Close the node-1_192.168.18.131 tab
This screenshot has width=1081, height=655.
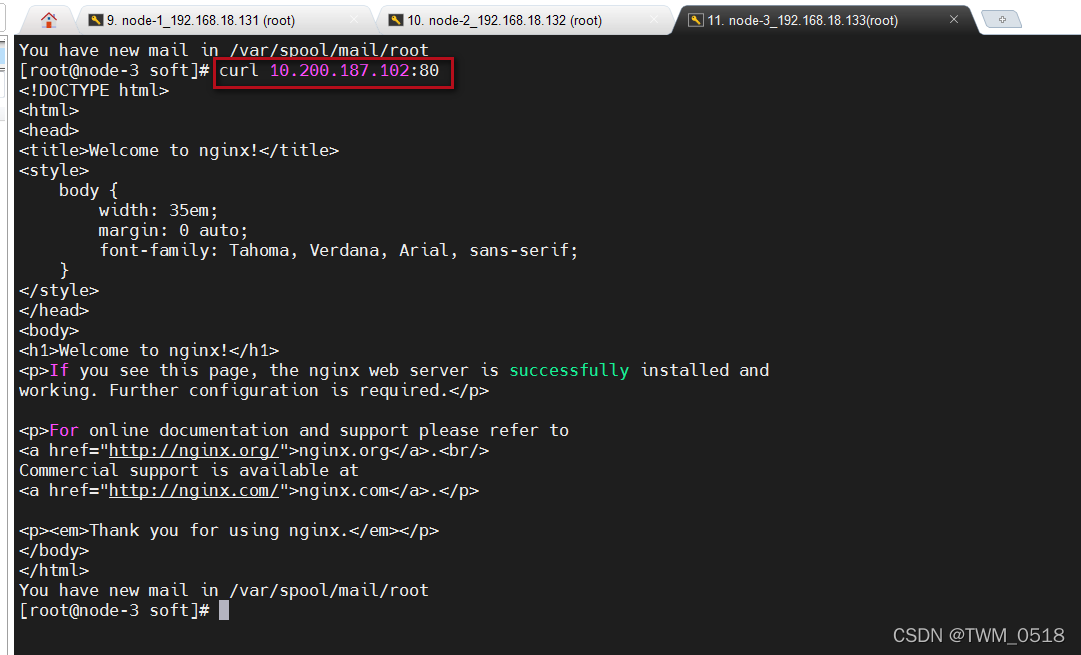click(x=353, y=20)
